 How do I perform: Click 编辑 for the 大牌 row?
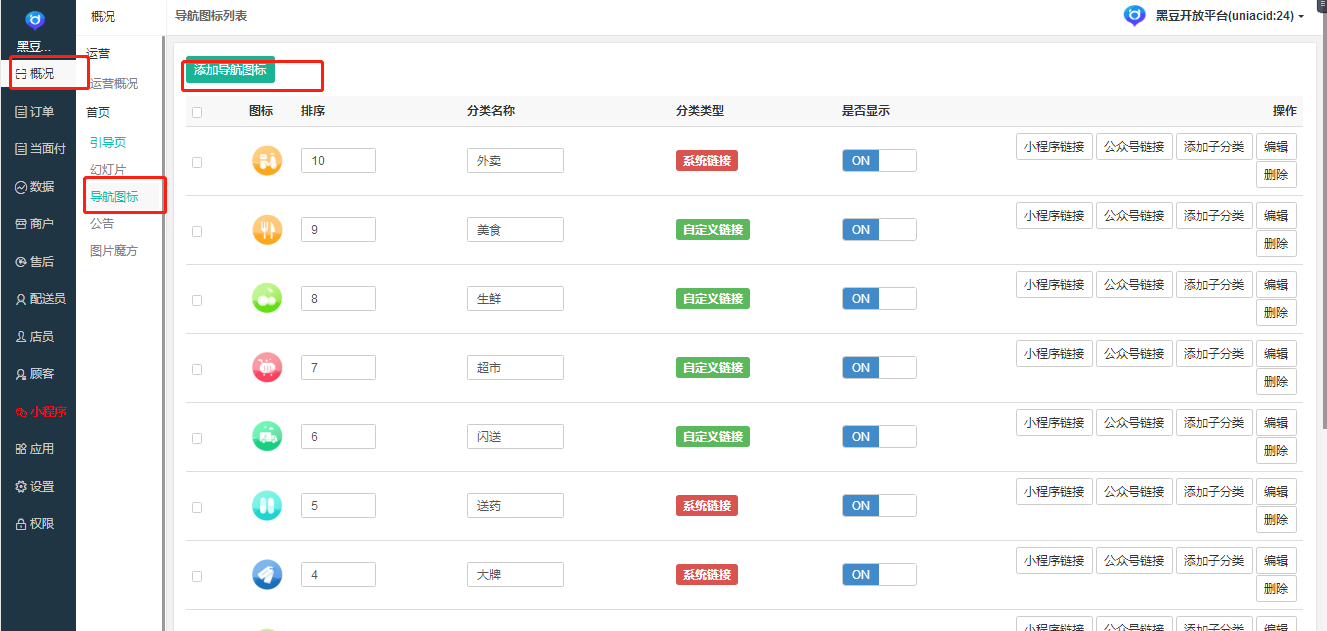(1276, 561)
